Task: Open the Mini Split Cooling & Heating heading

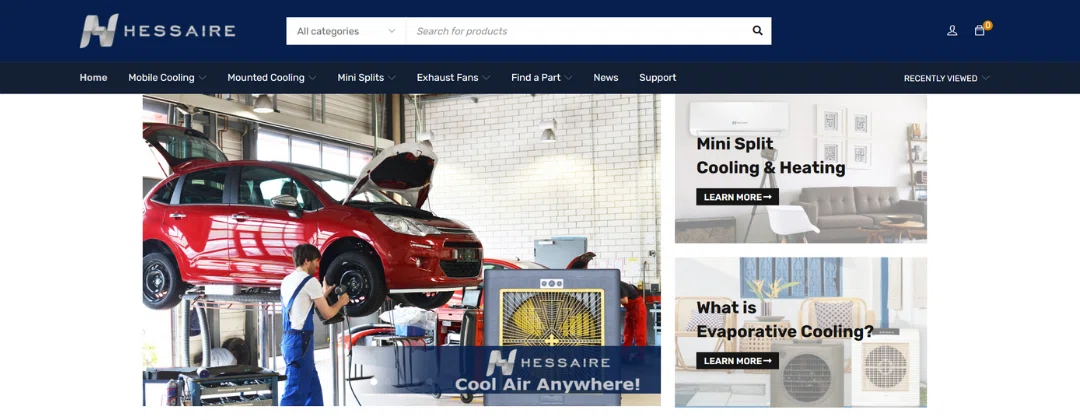Action: pos(771,156)
